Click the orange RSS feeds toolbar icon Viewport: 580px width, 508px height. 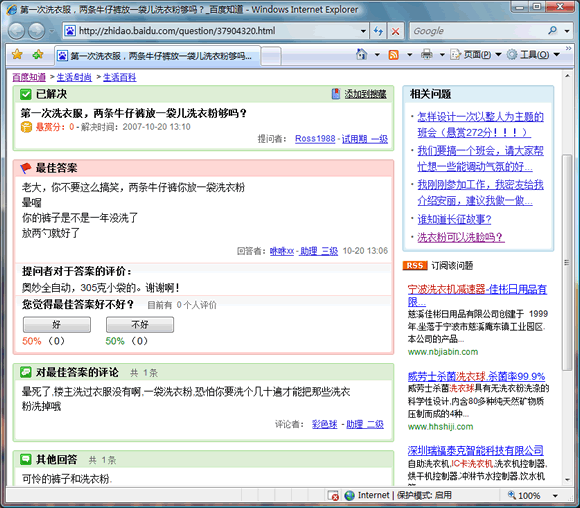pyautogui.click(x=394, y=55)
